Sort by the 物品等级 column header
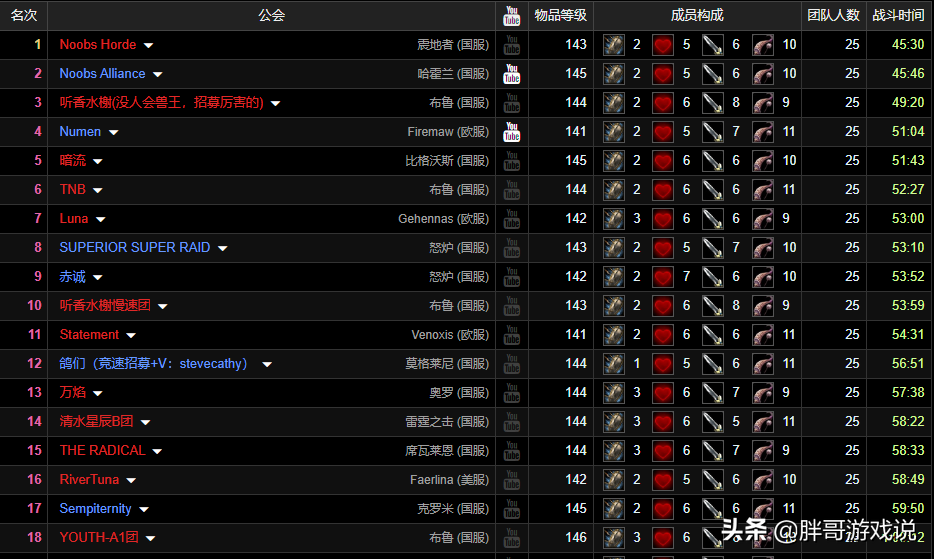The width and height of the screenshot is (934, 559). point(560,16)
